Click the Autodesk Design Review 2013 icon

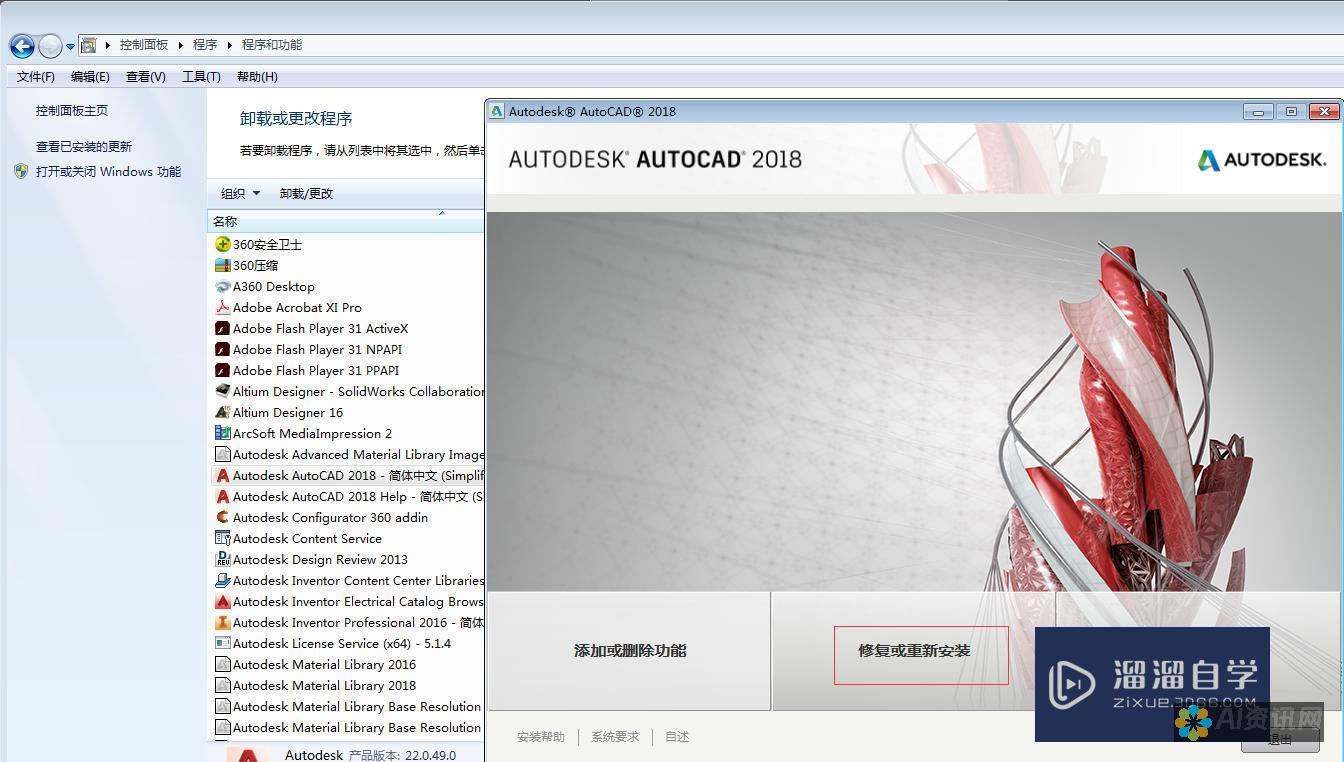click(x=222, y=559)
